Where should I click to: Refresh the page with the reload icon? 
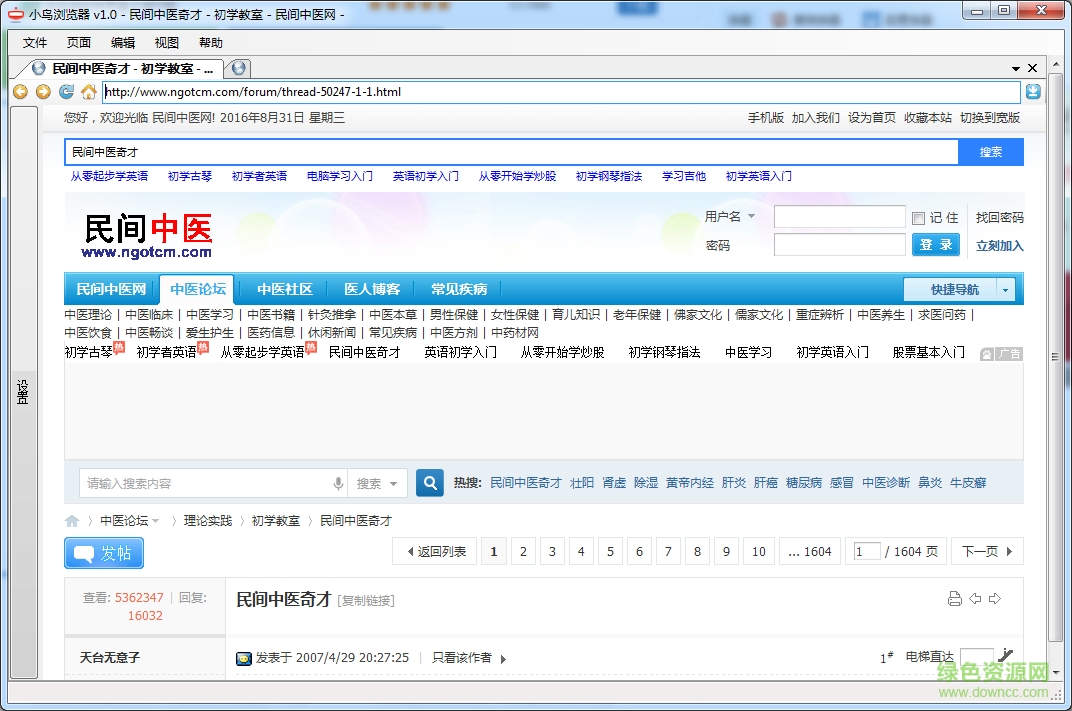[x=64, y=91]
